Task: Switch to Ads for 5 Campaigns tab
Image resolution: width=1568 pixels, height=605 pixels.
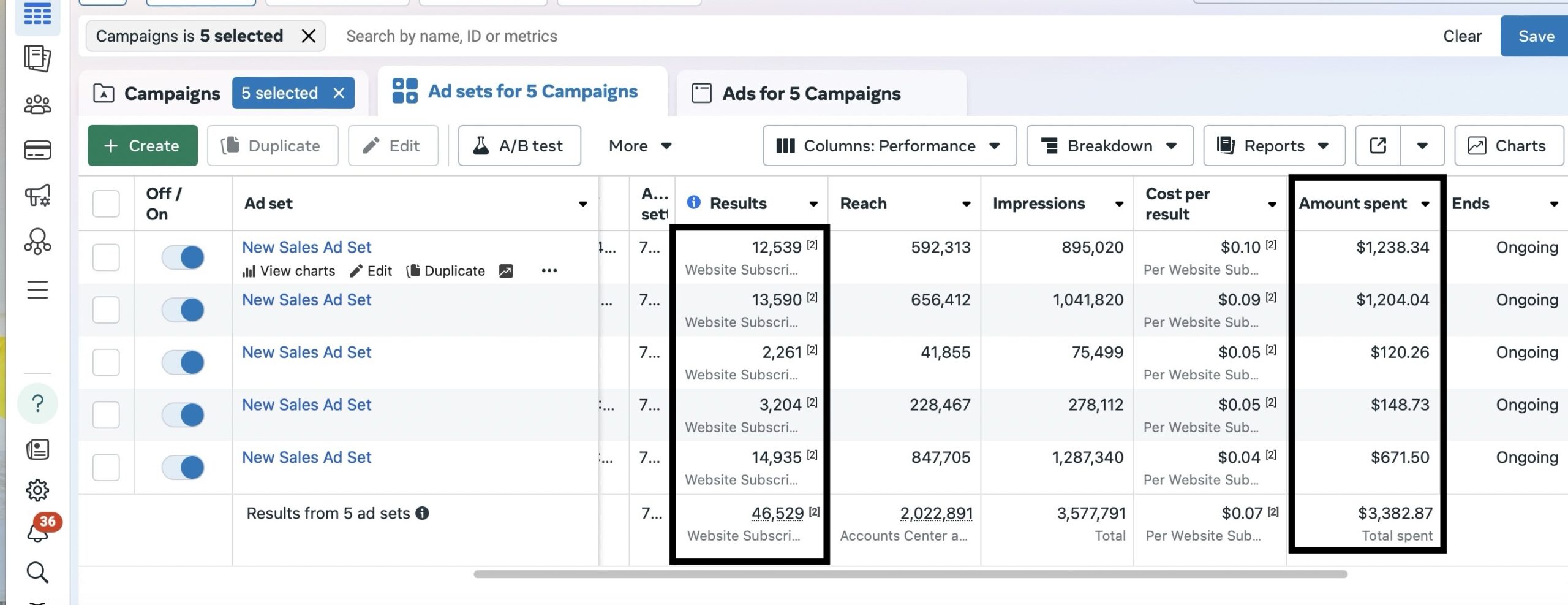Action: pos(811,94)
